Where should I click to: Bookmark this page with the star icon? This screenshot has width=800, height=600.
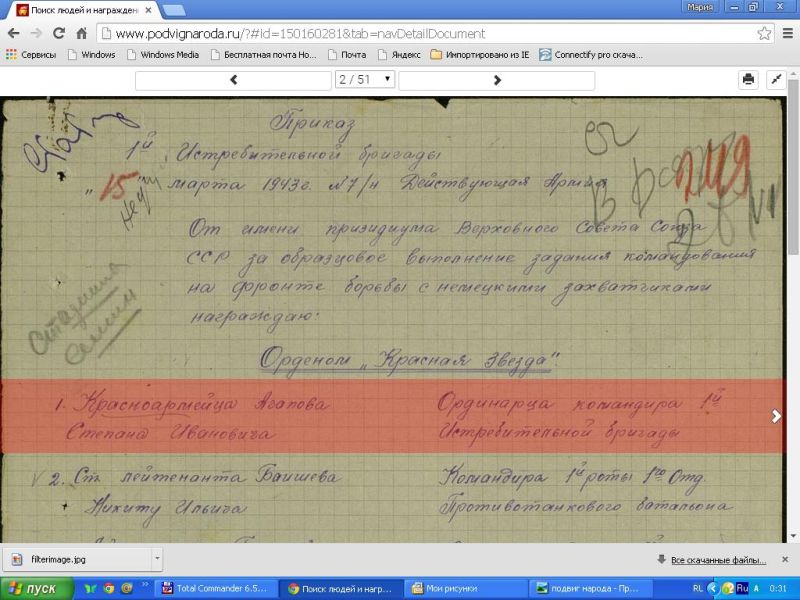click(764, 33)
